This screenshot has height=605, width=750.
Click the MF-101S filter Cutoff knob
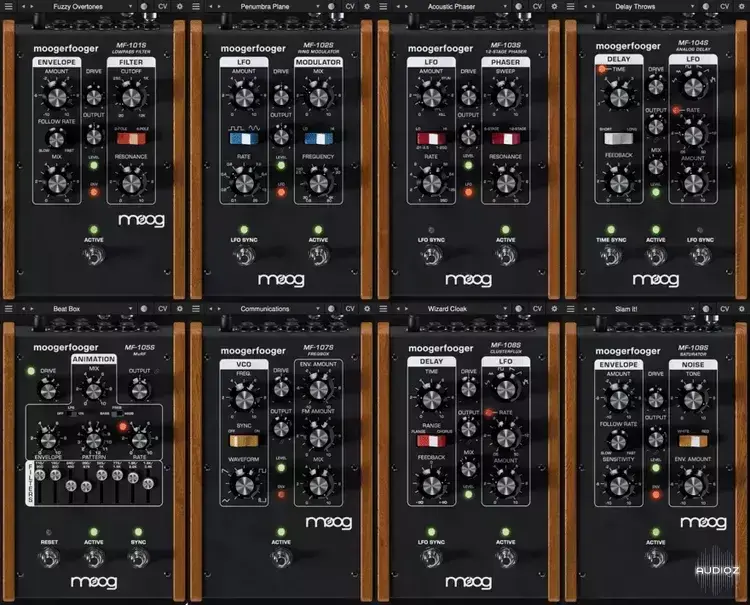(x=131, y=98)
